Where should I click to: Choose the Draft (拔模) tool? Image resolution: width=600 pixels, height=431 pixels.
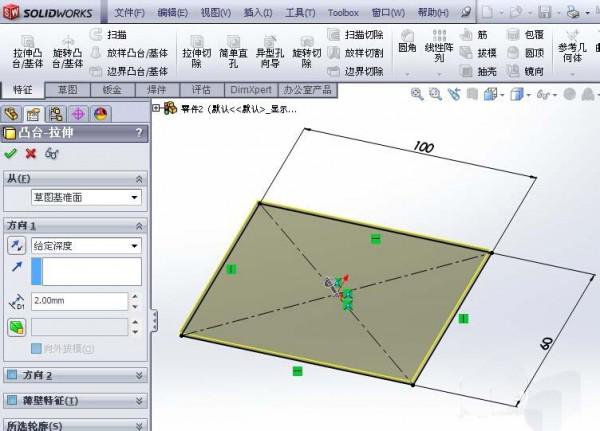click(478, 53)
